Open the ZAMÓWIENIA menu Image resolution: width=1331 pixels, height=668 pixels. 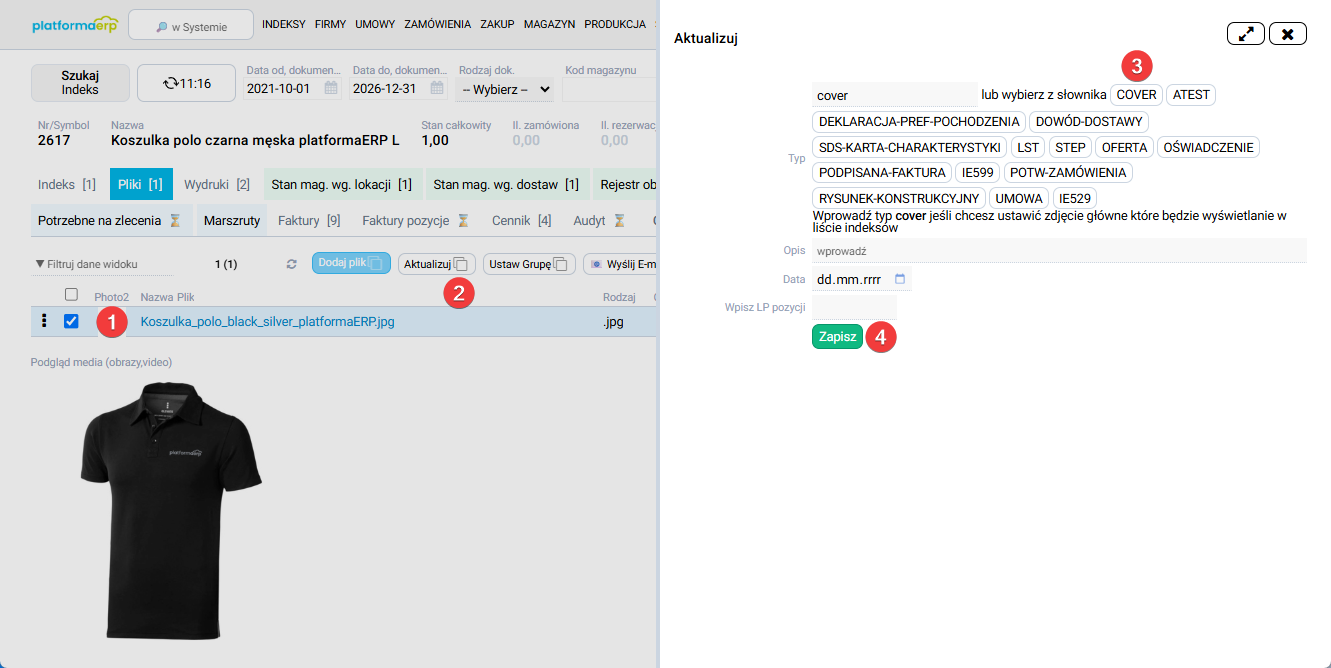437,24
